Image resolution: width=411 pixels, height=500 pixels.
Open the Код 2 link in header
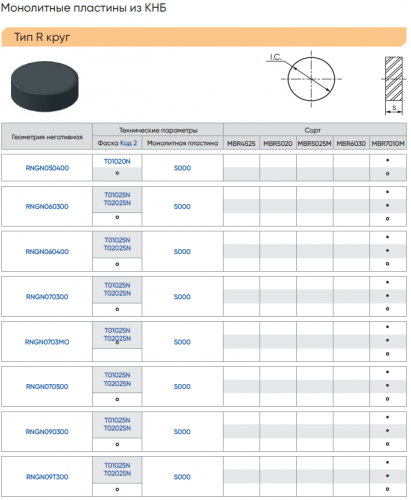click(x=128, y=143)
